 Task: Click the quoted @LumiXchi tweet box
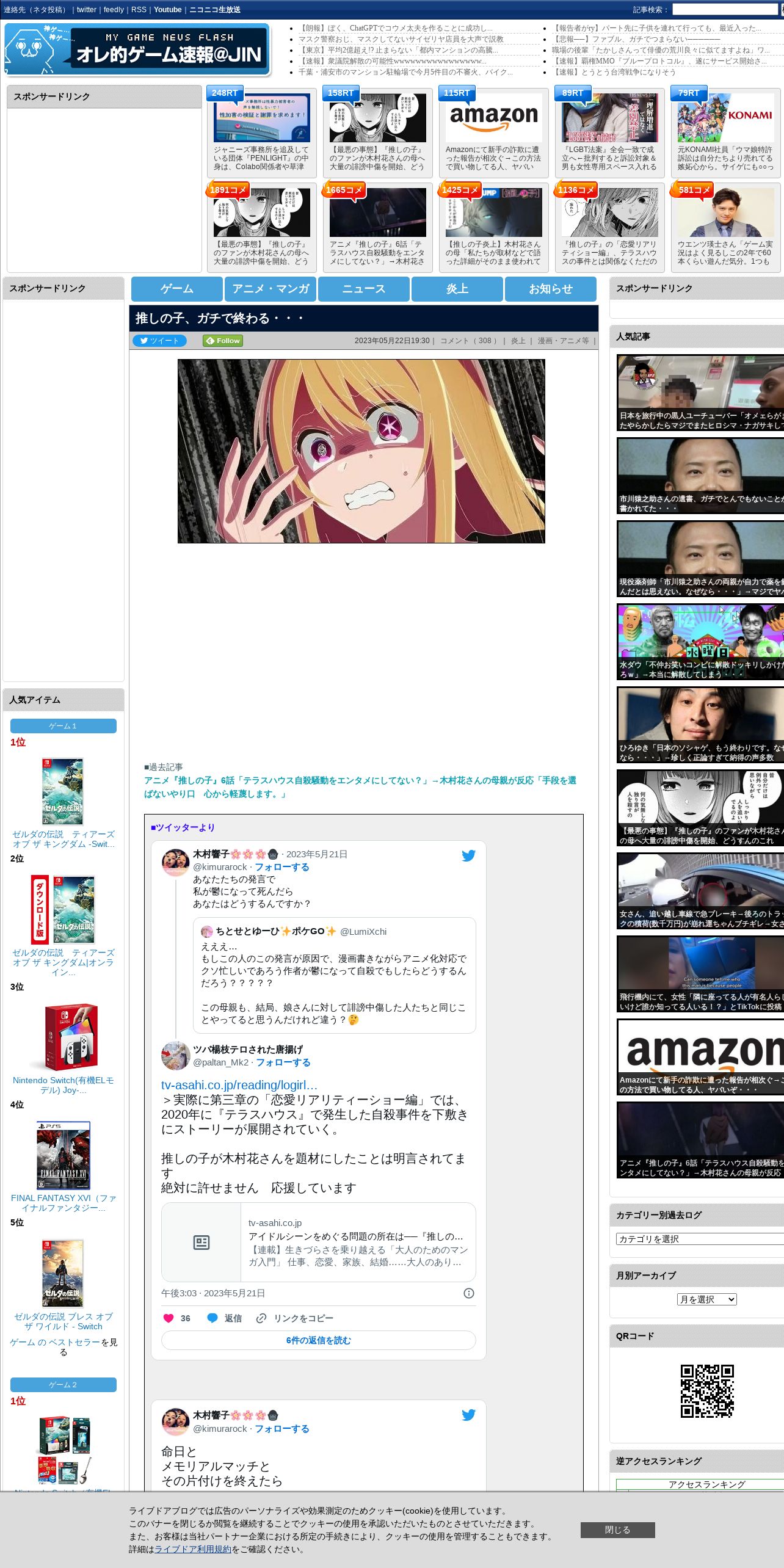334,975
